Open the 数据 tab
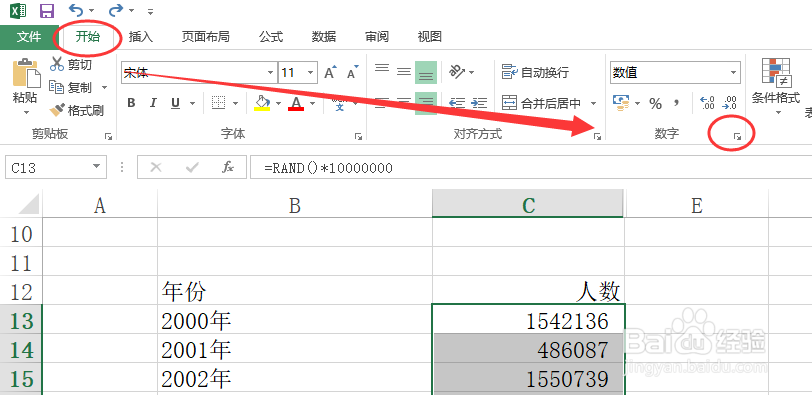The height and width of the screenshot is (395, 812). click(x=324, y=37)
